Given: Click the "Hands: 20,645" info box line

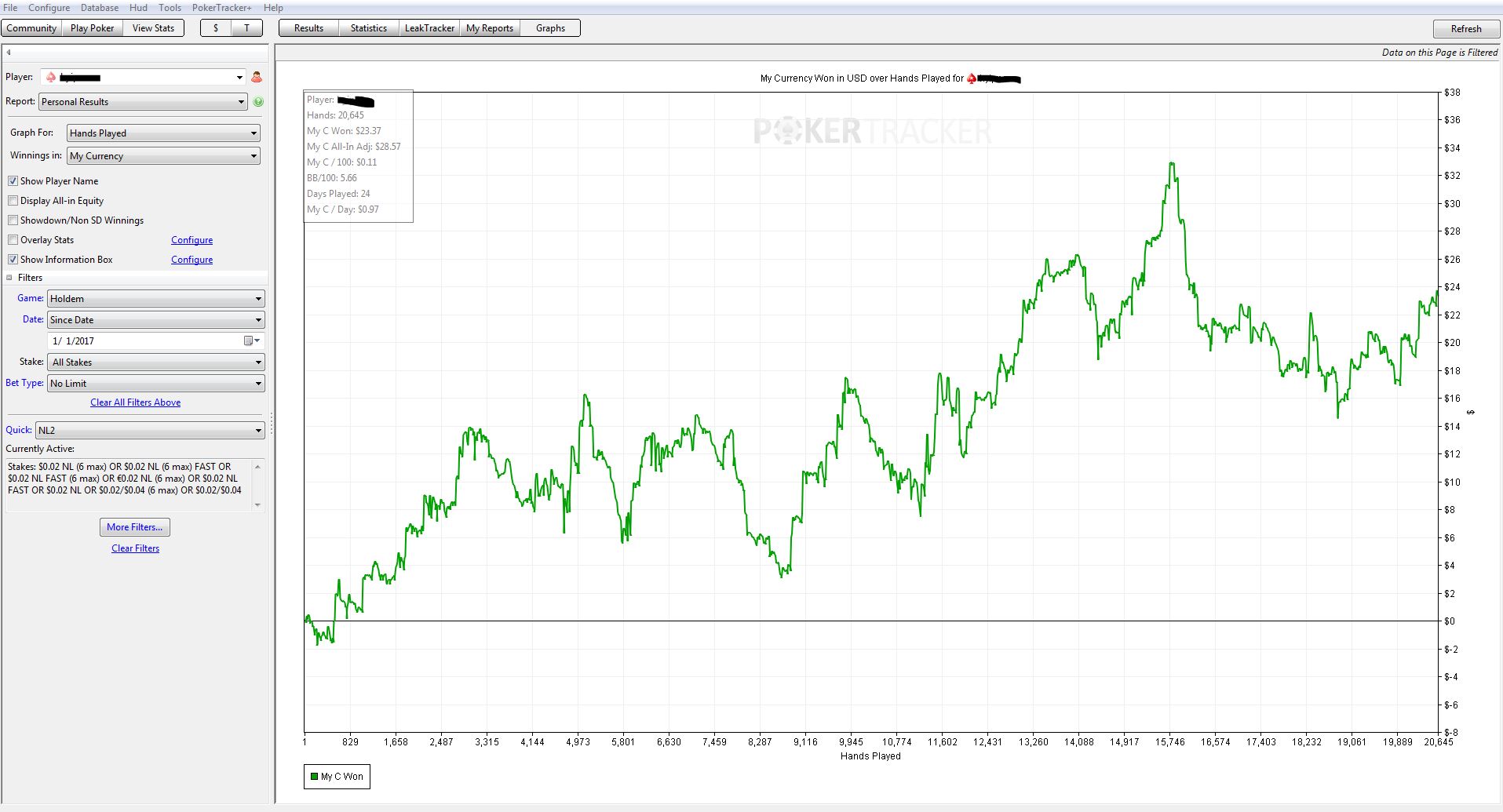Looking at the screenshot, I should point(335,115).
